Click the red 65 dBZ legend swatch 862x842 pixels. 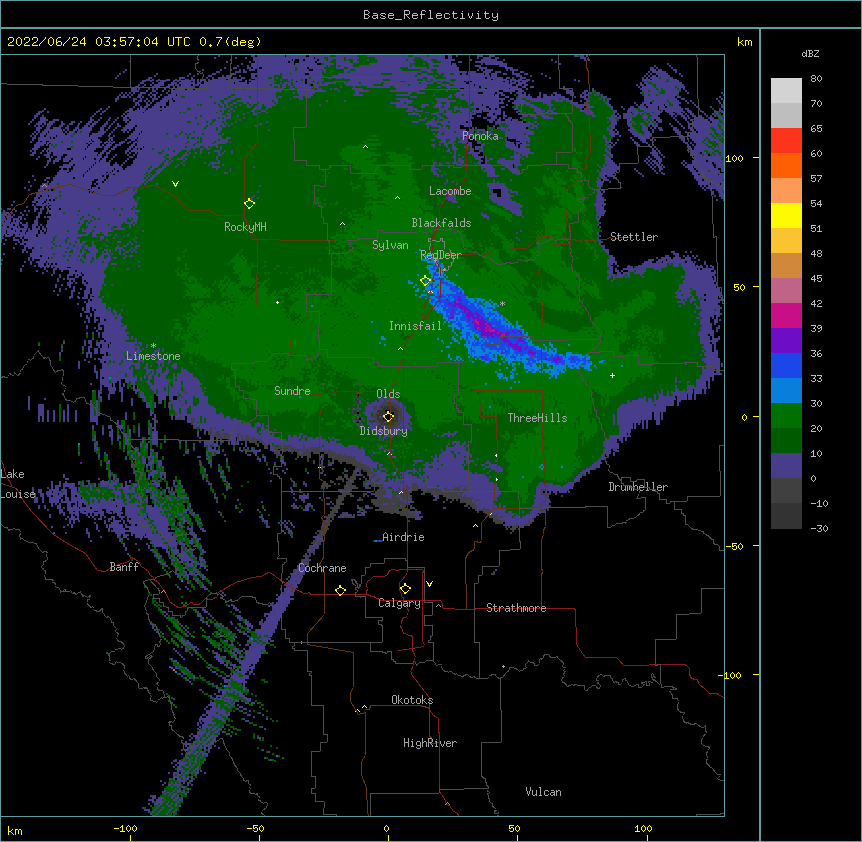(x=786, y=141)
